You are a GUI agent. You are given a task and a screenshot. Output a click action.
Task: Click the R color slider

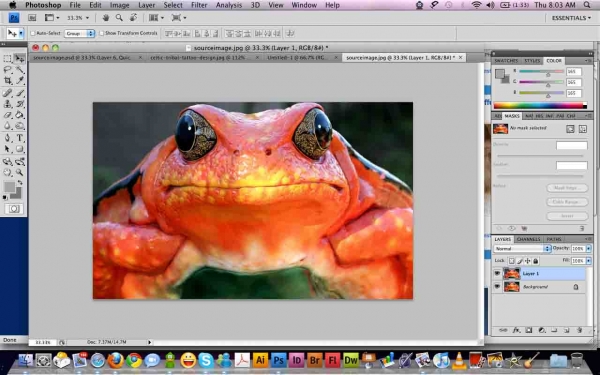(x=541, y=72)
